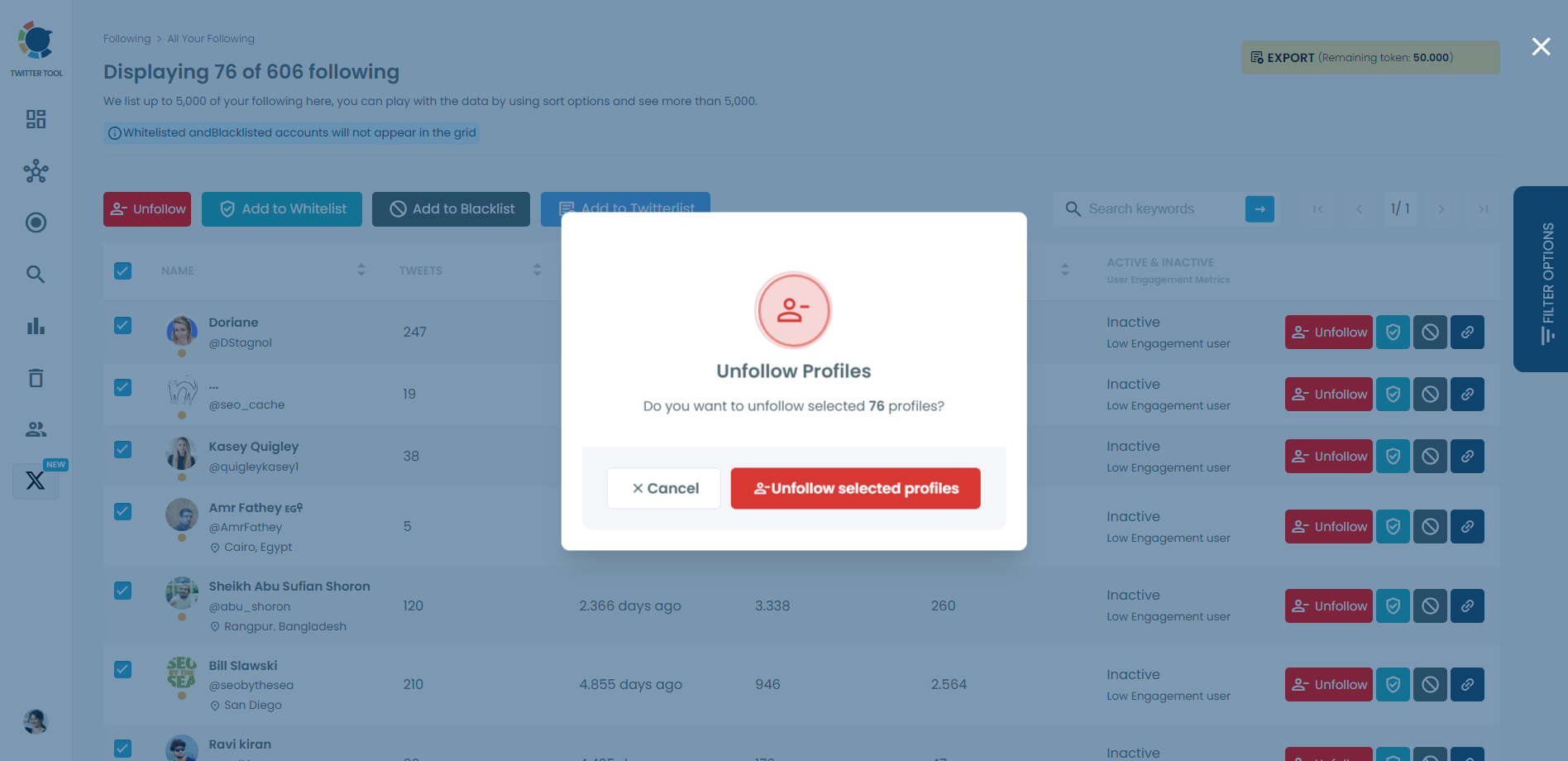The height and width of the screenshot is (761, 1568).
Task: Open the bar chart analytics sidebar icon
Action: coord(36,326)
